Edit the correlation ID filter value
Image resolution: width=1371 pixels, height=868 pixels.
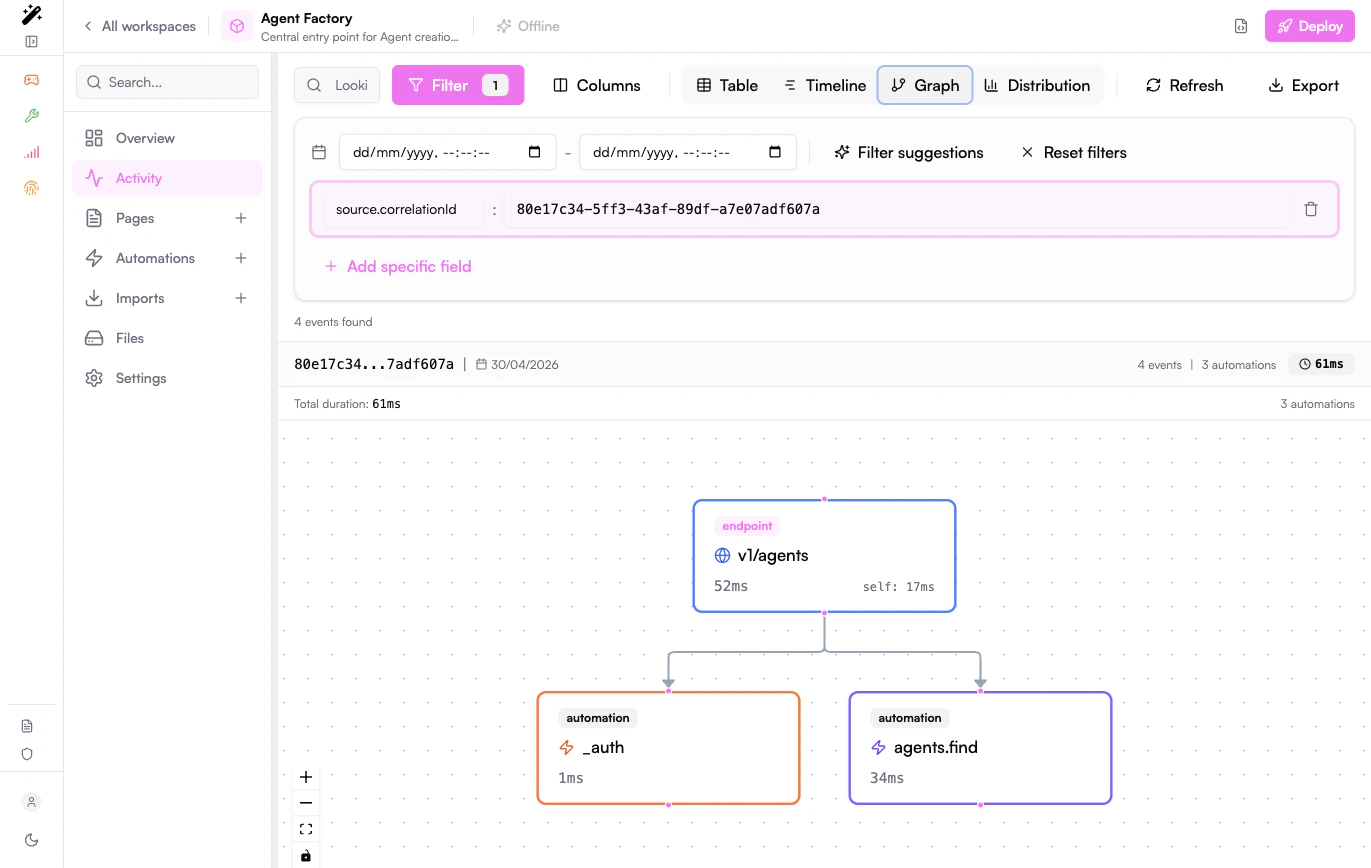click(x=896, y=209)
